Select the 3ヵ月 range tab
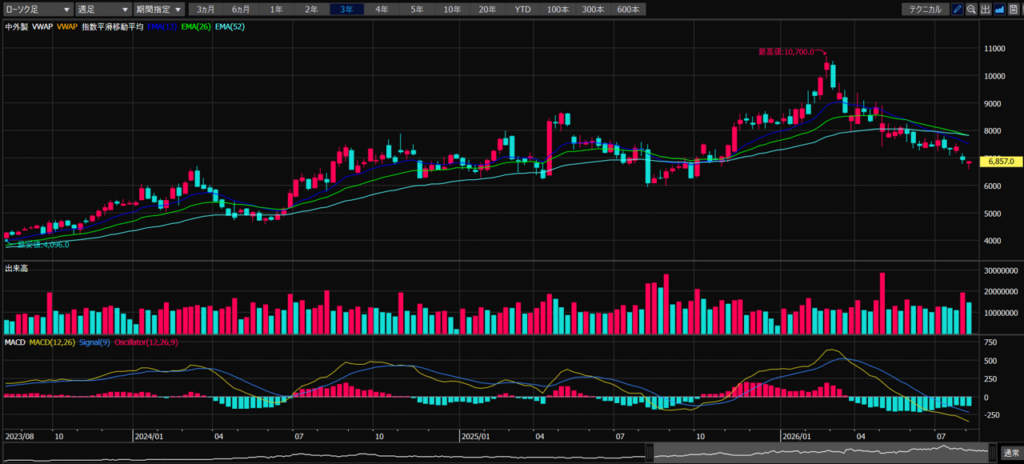Image resolution: width=1024 pixels, height=464 pixels. click(x=206, y=9)
